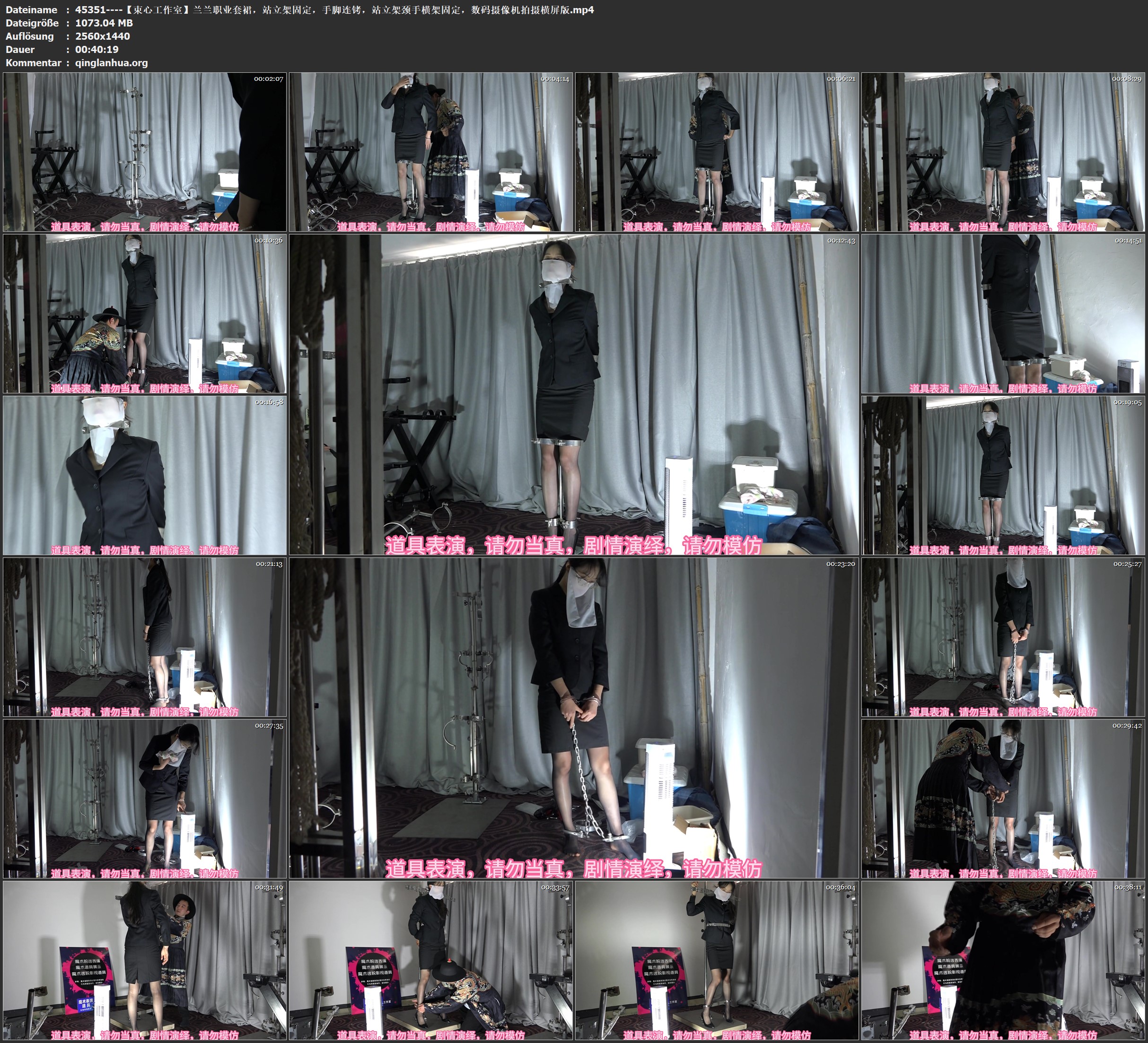Image resolution: width=1148 pixels, height=1043 pixels.
Task: Click the thumbnail timestamped 00:02:07
Action: tap(145, 151)
